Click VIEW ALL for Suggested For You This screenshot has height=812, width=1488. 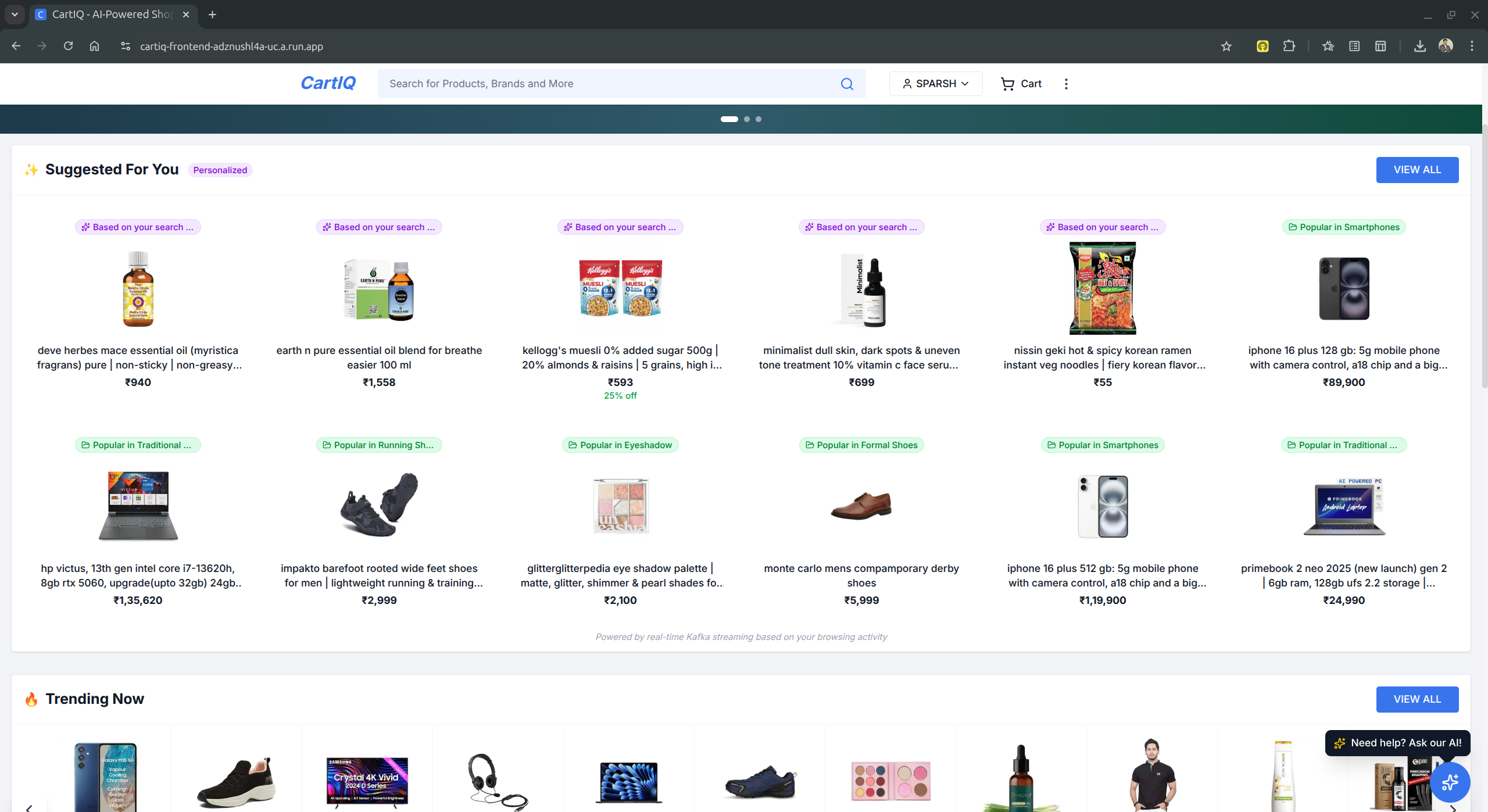tap(1417, 170)
